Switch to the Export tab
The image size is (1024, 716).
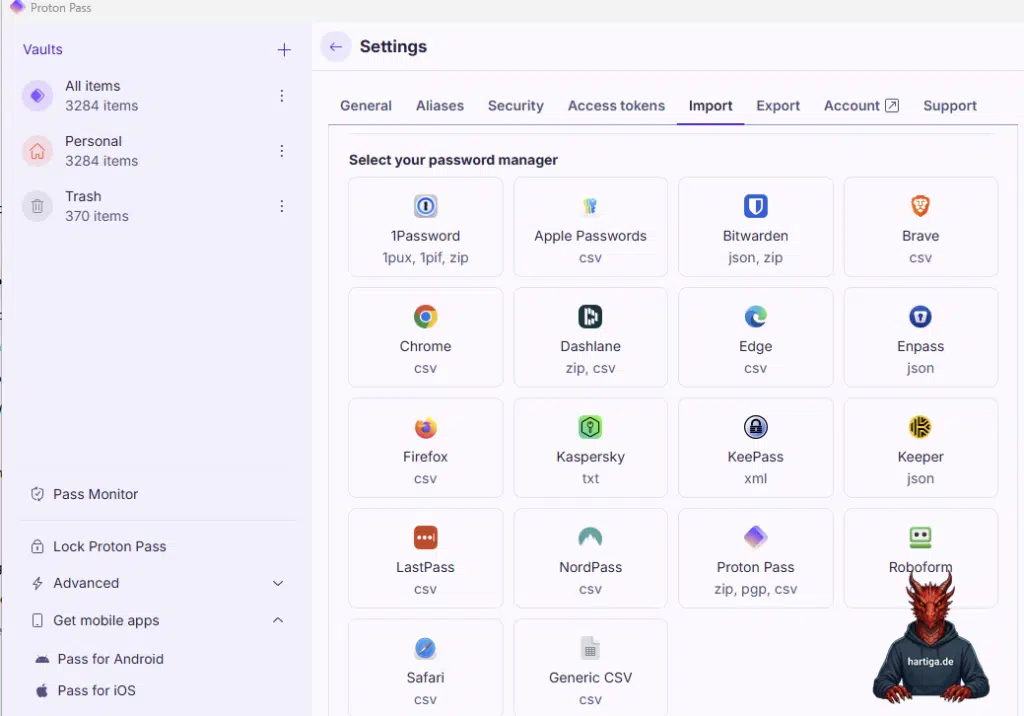coord(778,106)
